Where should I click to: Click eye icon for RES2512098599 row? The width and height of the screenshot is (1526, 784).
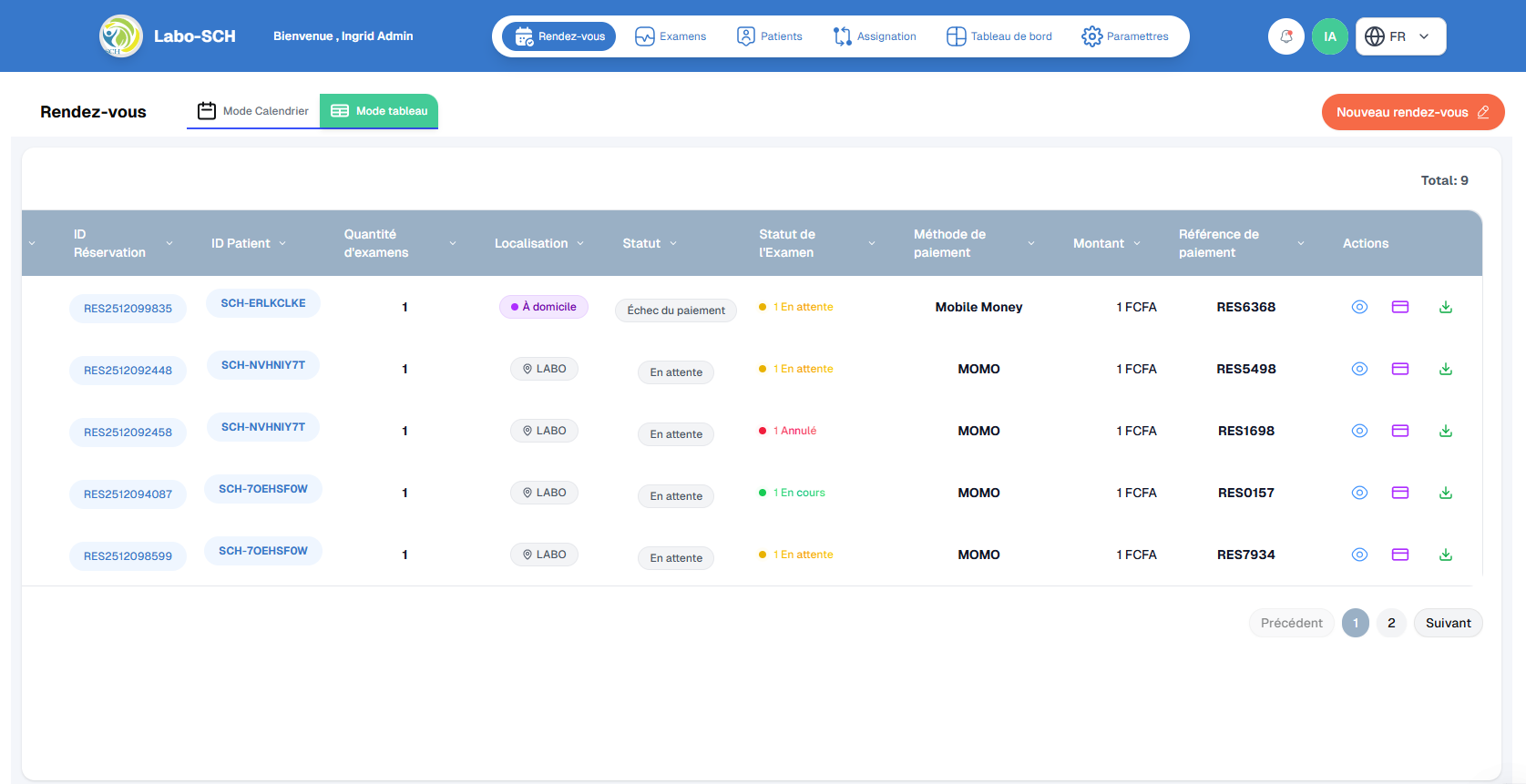click(x=1359, y=555)
